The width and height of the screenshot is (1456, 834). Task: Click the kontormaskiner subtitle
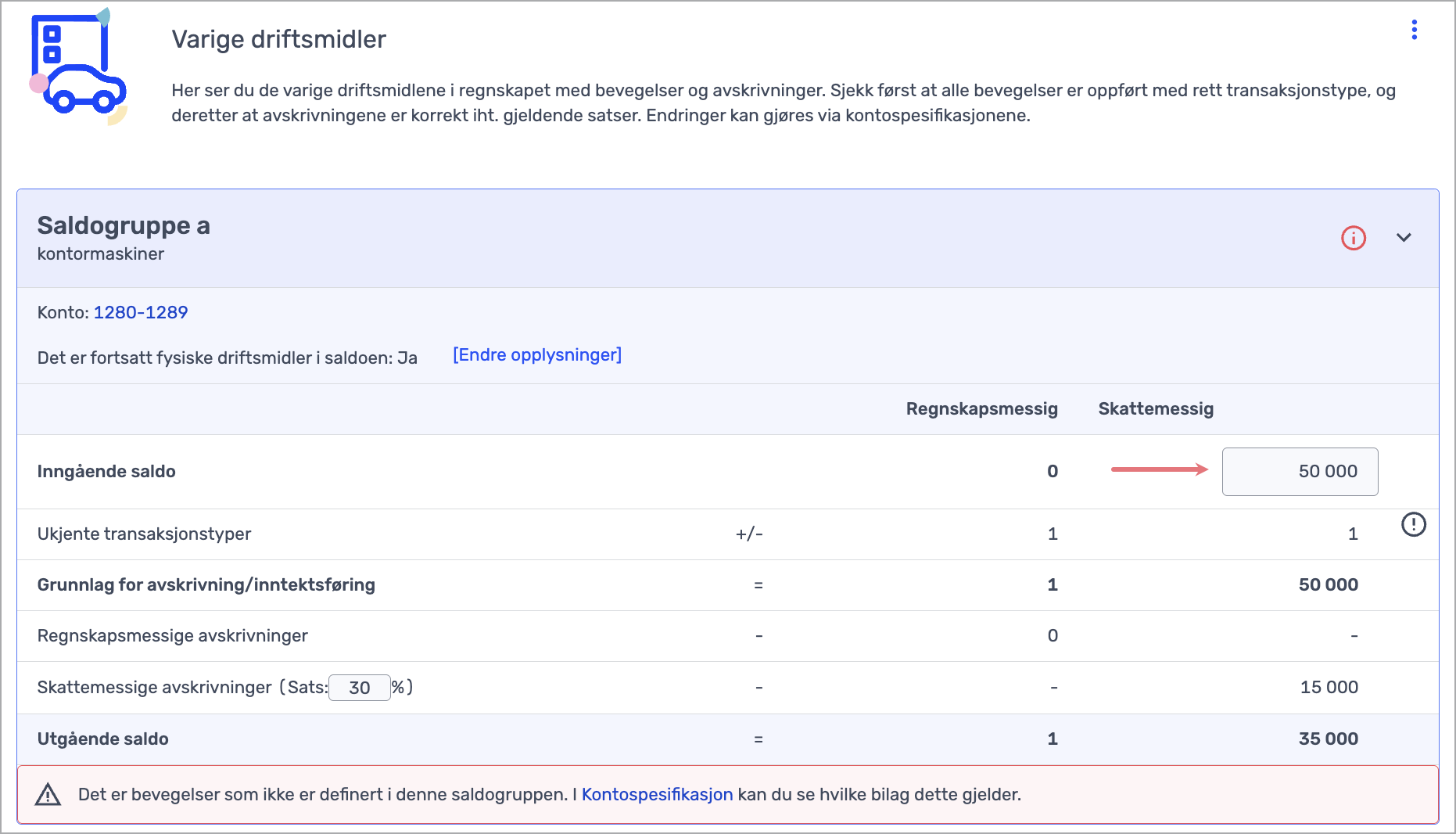tap(101, 254)
